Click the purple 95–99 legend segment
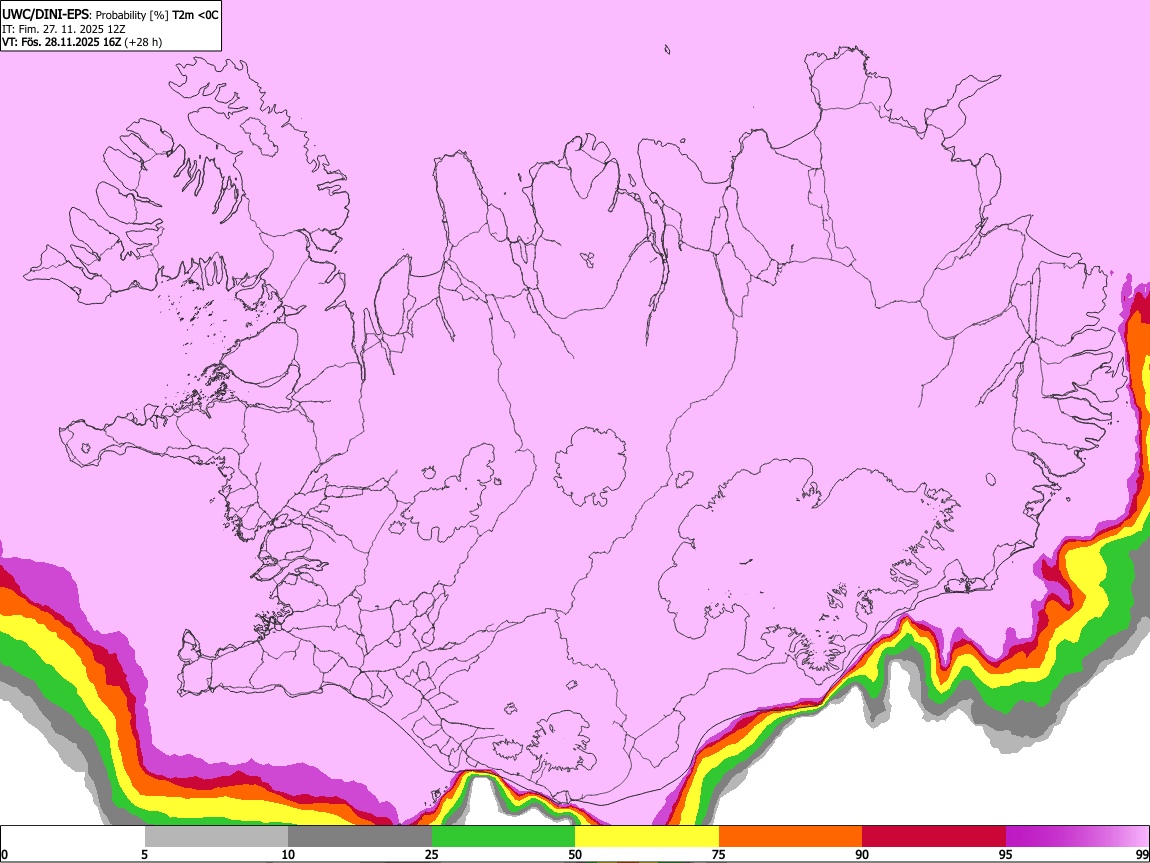Image resolution: width=1150 pixels, height=863 pixels. 1077,837
